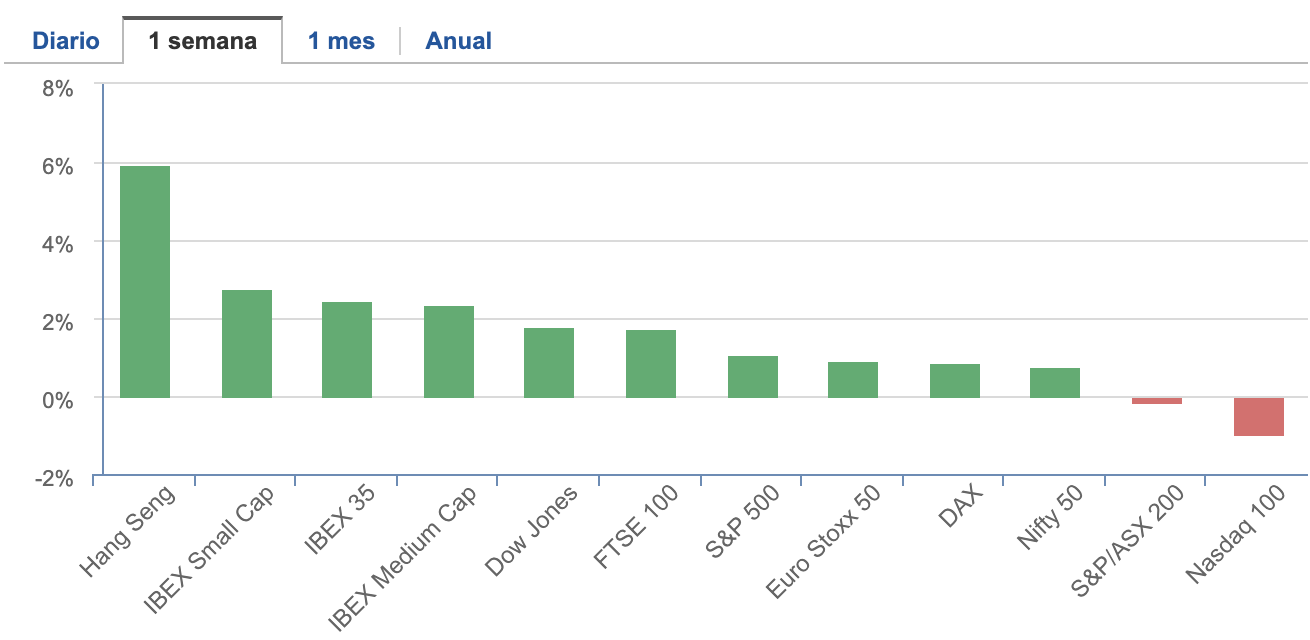Click the IBEX Medium Cap axis label

[x=404, y=559]
